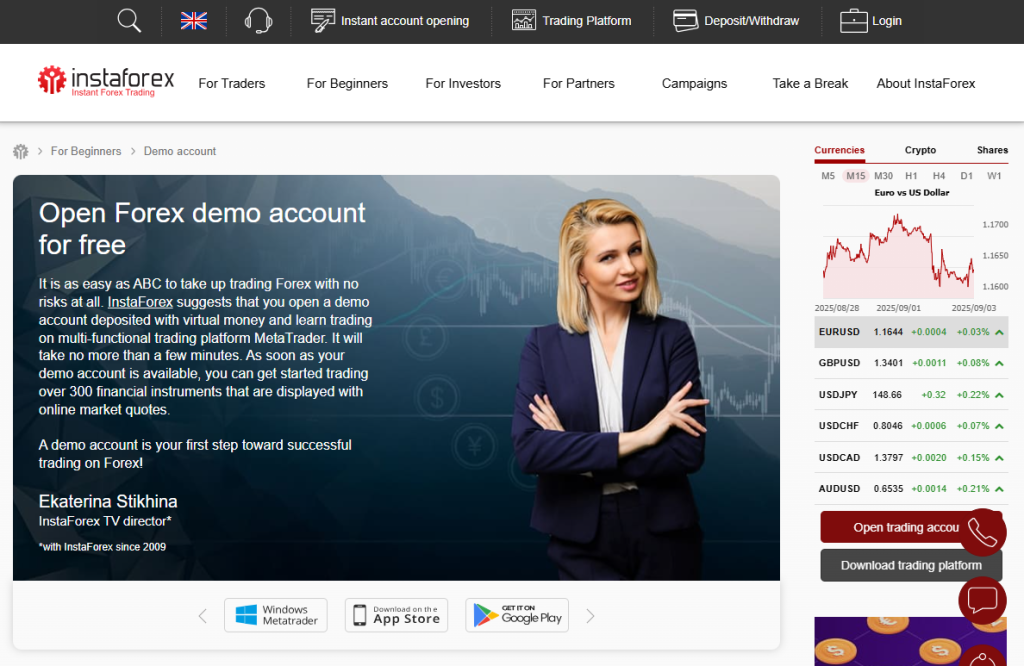Click the search magnifier icon
The height and width of the screenshot is (666, 1024).
point(127,20)
